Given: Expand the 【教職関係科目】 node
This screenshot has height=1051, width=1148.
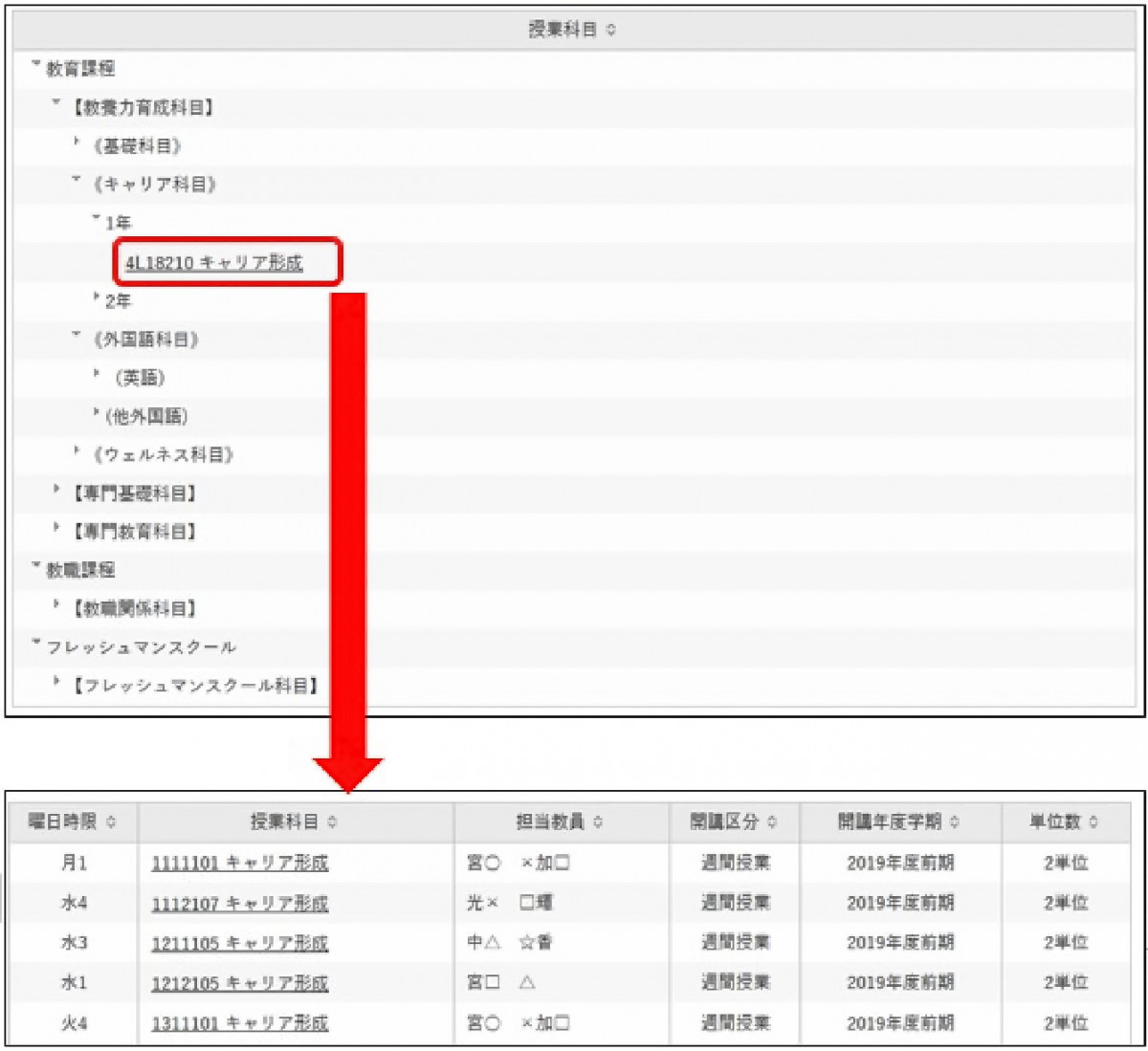Looking at the screenshot, I should pyautogui.click(x=57, y=606).
